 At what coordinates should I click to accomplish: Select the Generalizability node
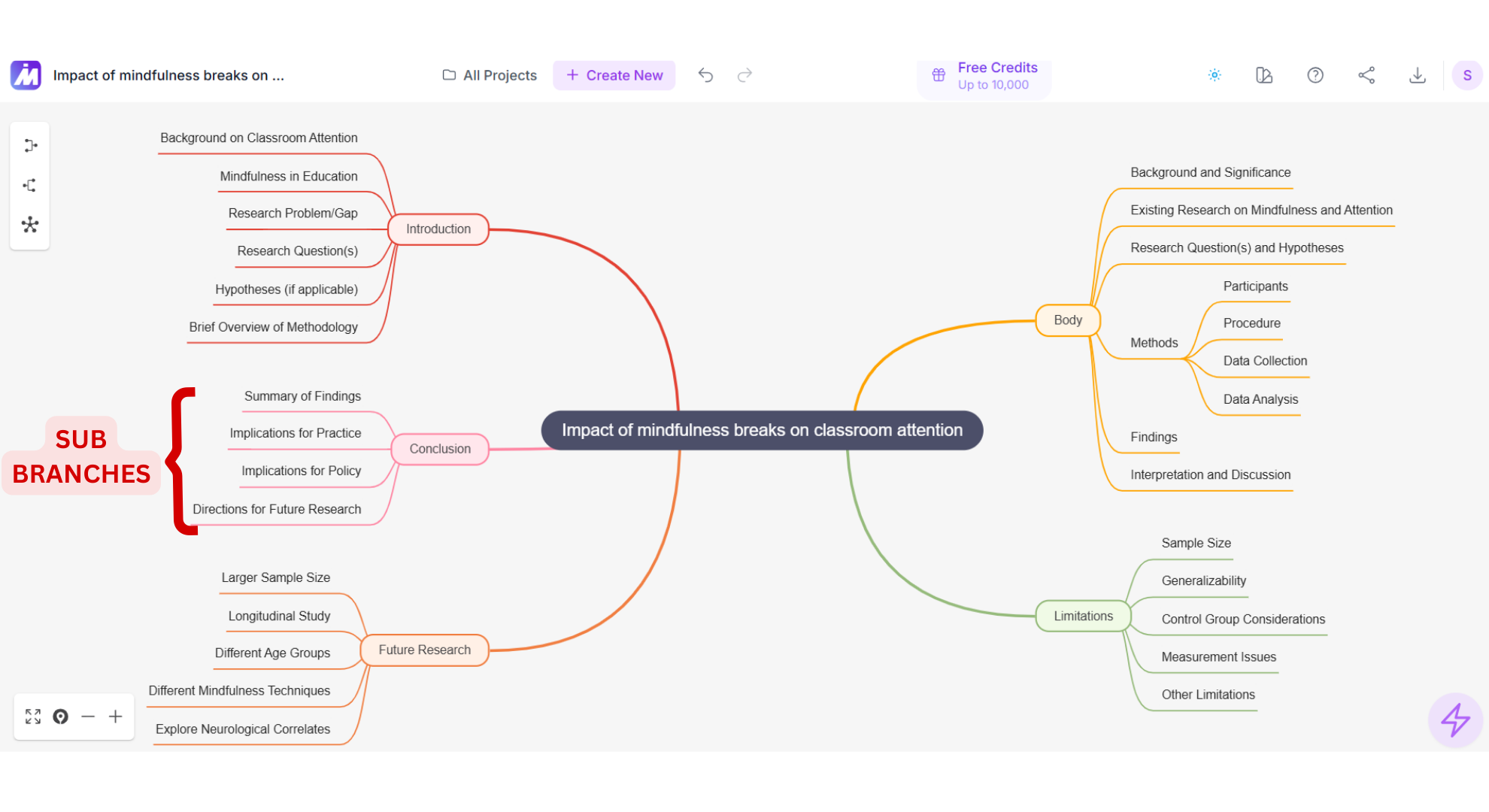[1204, 580]
